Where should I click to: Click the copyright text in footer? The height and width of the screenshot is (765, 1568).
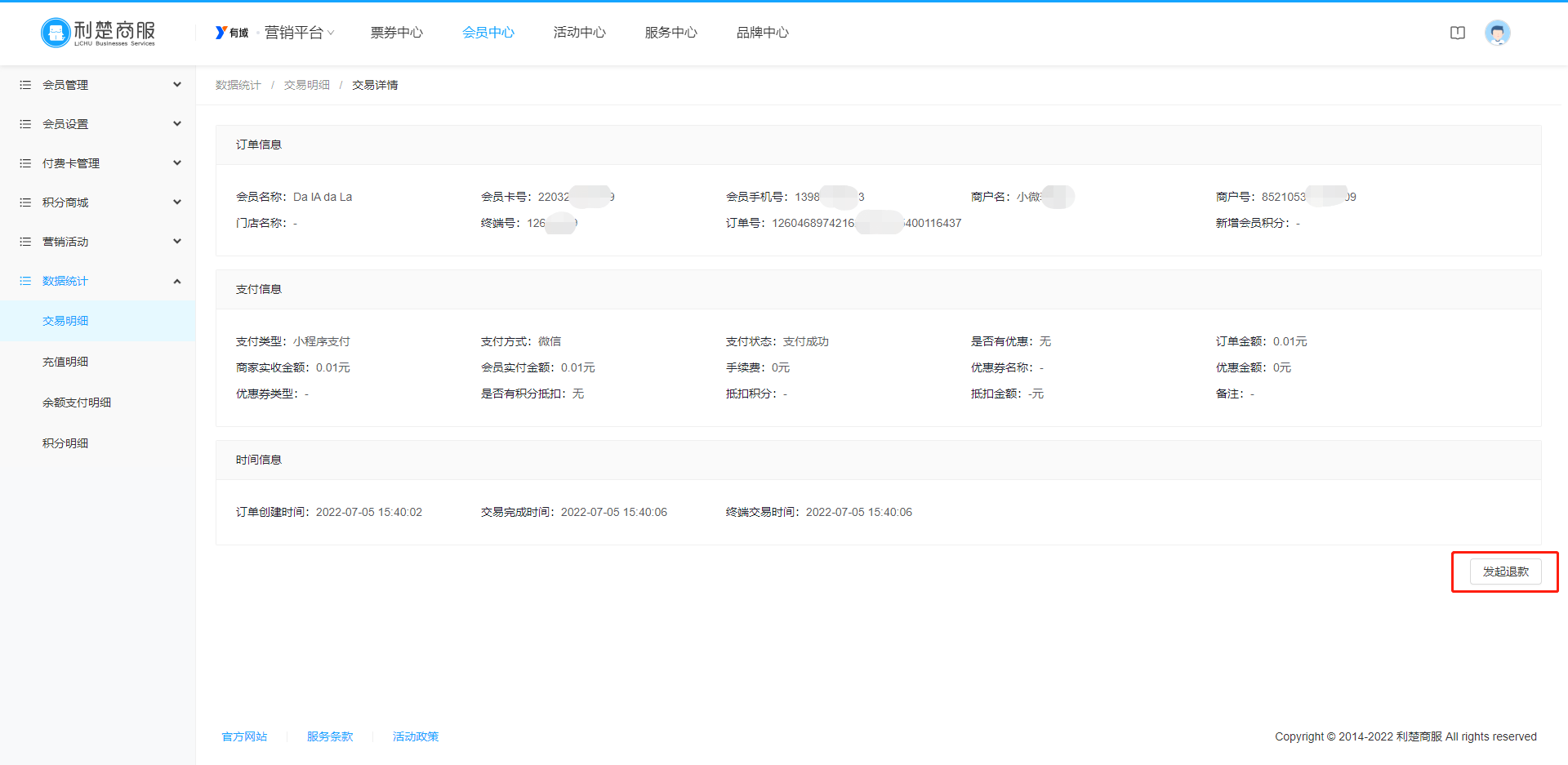pos(1405,736)
